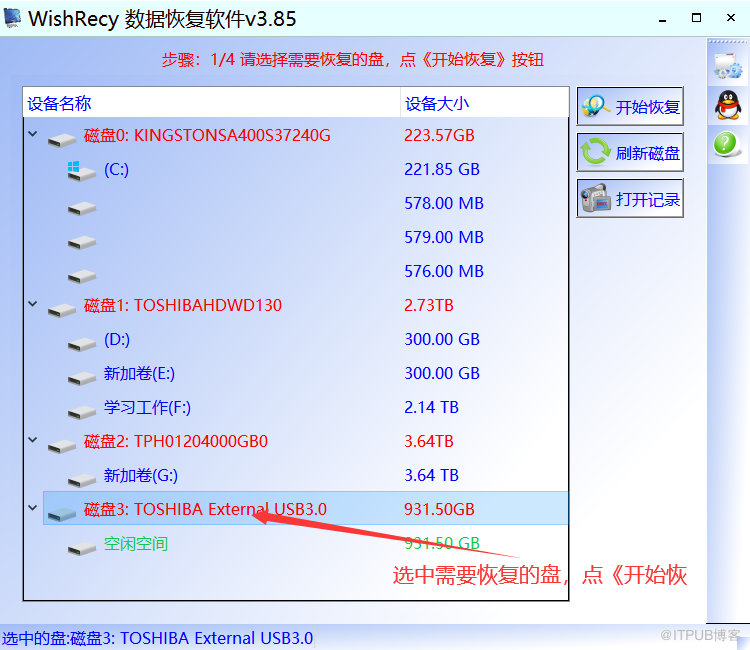Collapse 磁盘1 TOSHIBAHDWD130 tree node
This screenshot has height=650, width=750.
(33, 304)
